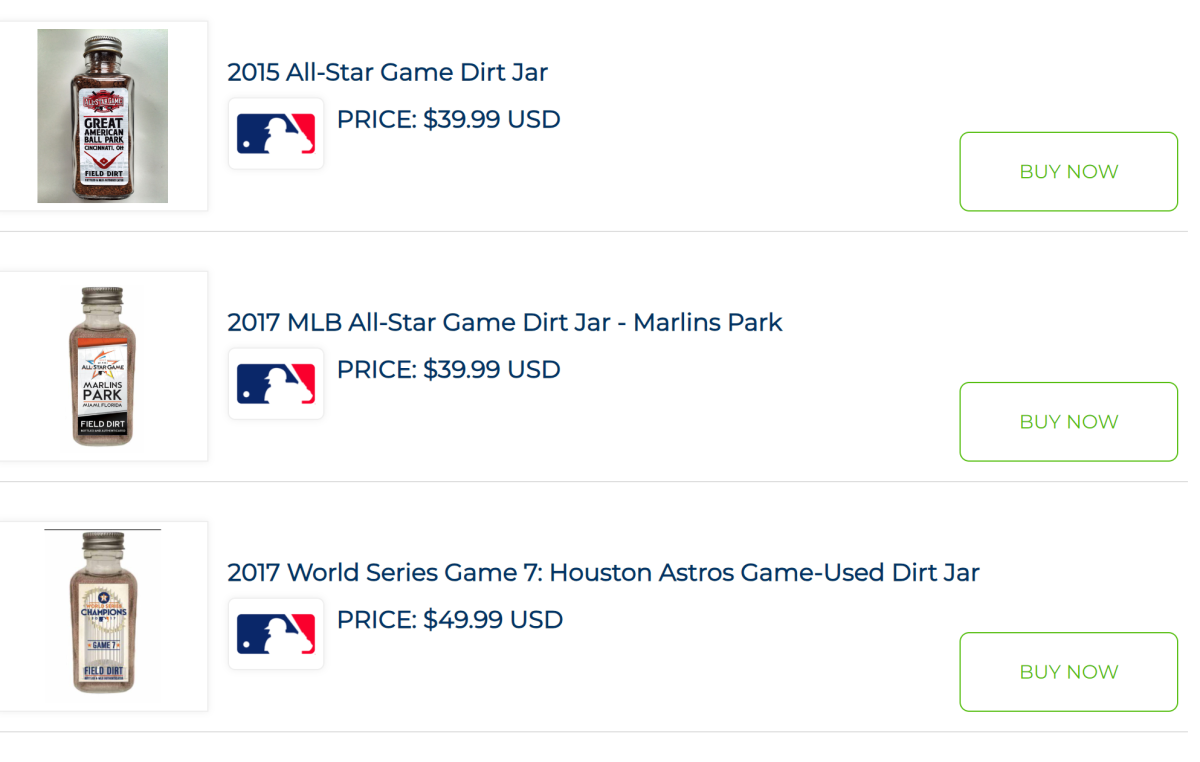Open the Marlins Park dirt jar product image
The width and height of the screenshot is (1200, 762).
pos(103,366)
